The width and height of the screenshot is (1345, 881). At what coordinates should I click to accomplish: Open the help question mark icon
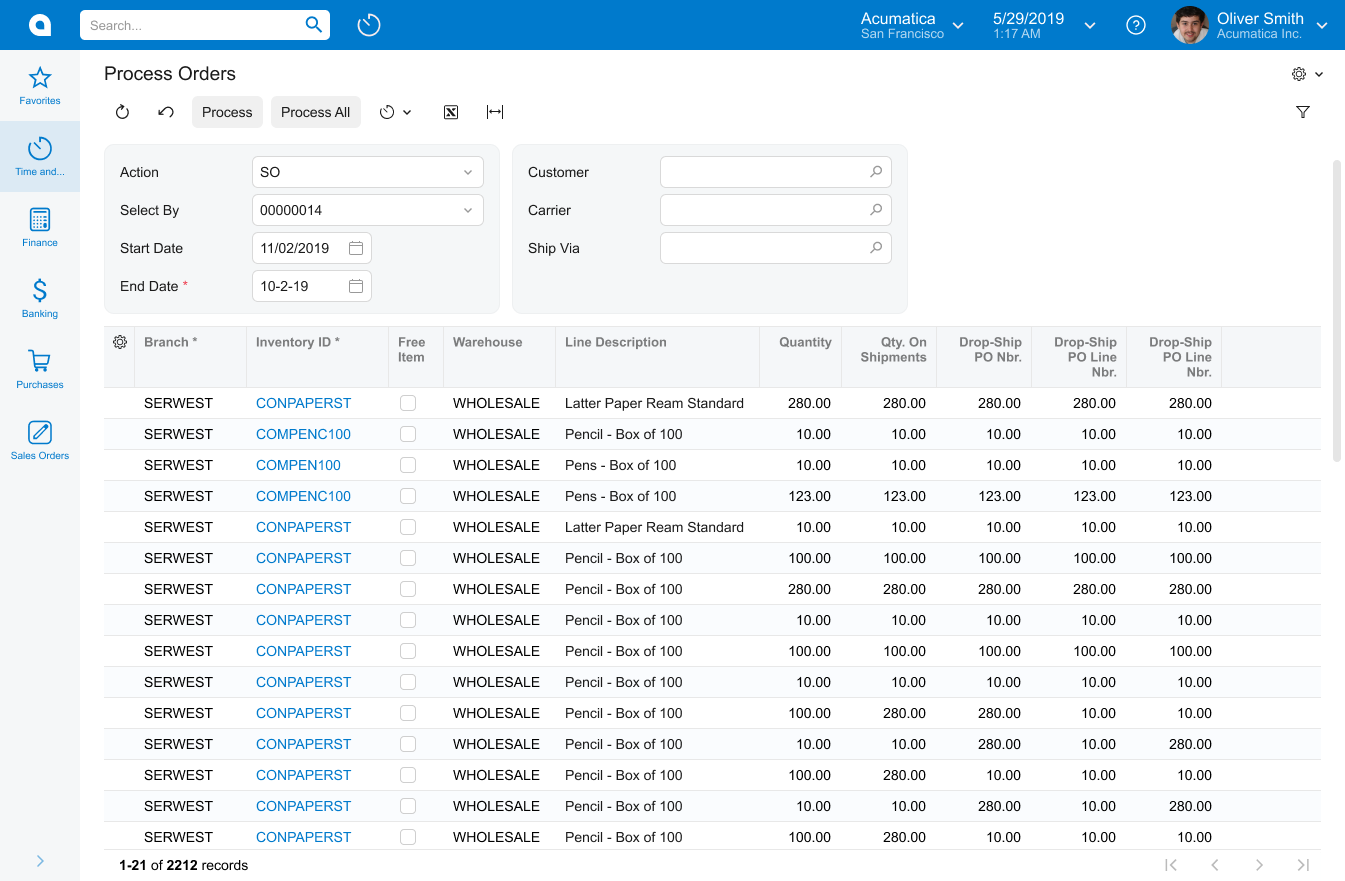point(1135,25)
